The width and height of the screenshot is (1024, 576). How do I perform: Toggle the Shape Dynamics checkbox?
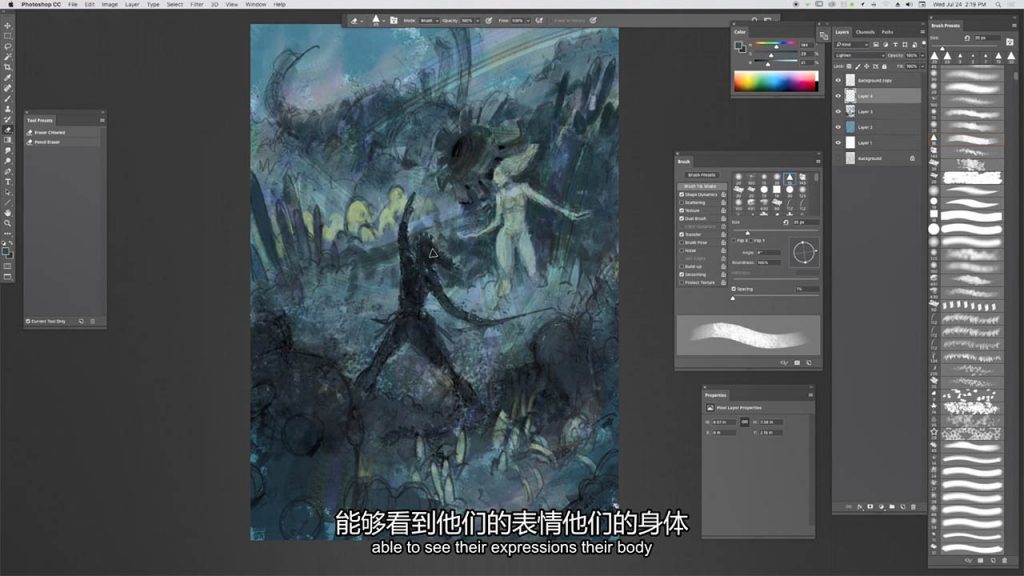point(682,195)
